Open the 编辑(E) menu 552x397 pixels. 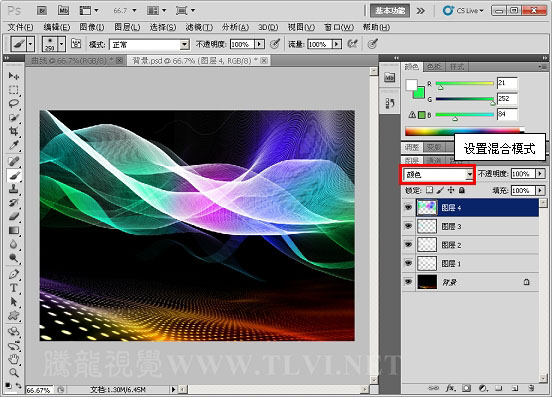click(x=57, y=27)
